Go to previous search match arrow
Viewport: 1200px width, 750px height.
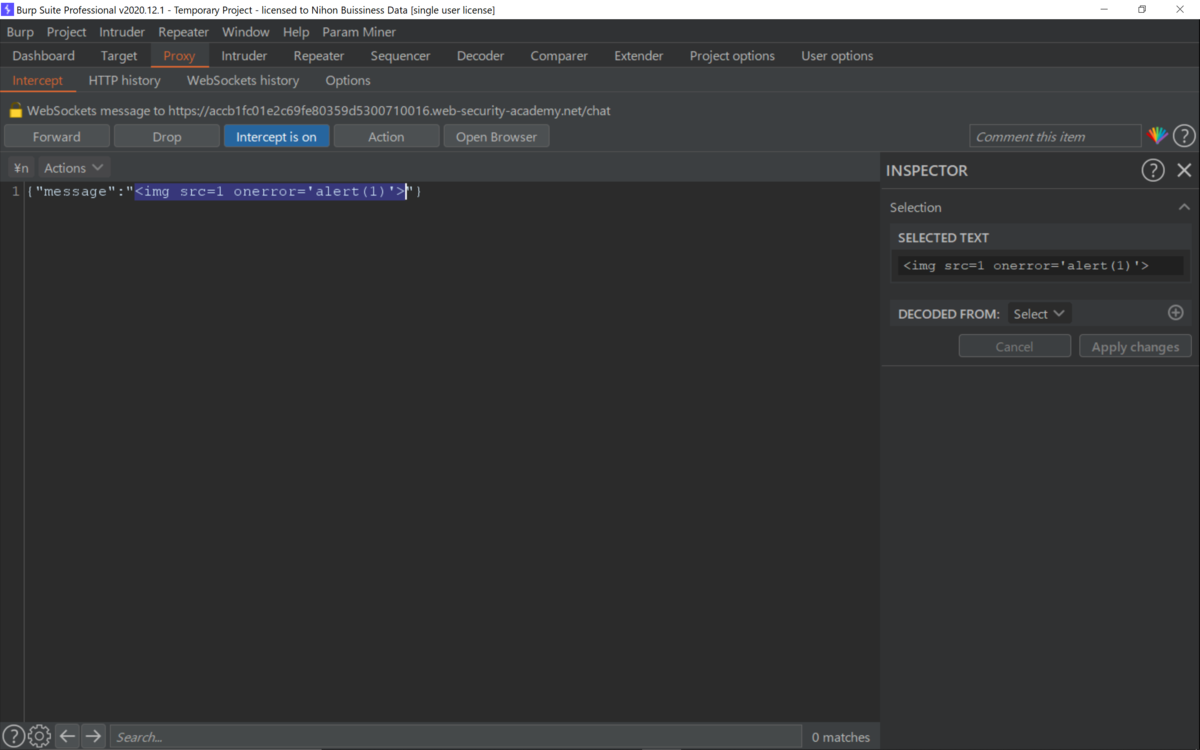click(x=67, y=736)
